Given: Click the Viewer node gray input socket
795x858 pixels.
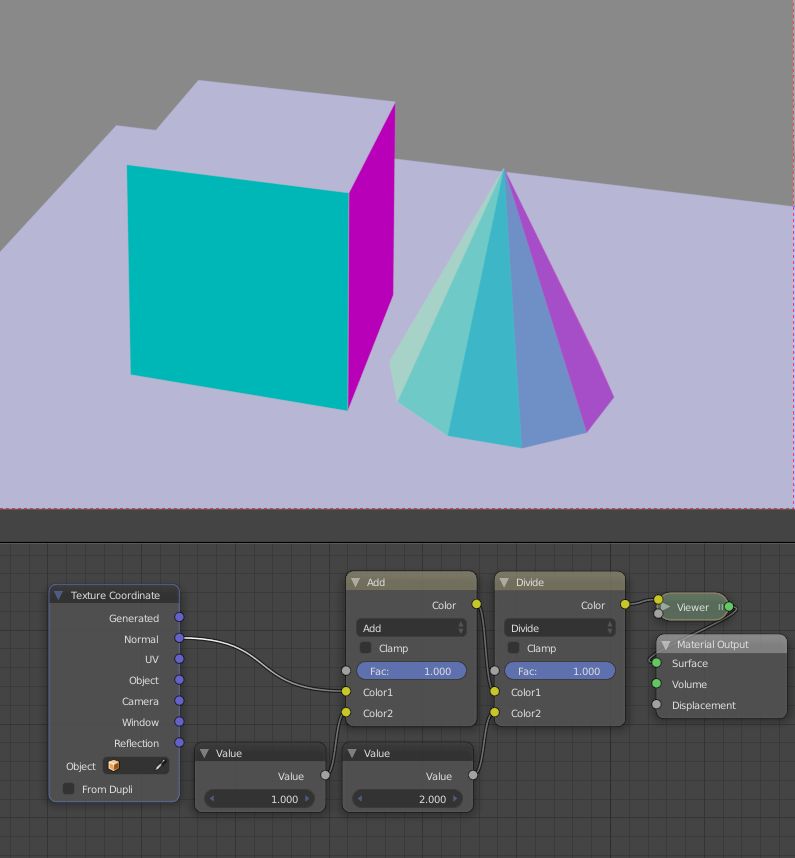Looking at the screenshot, I should (x=658, y=614).
